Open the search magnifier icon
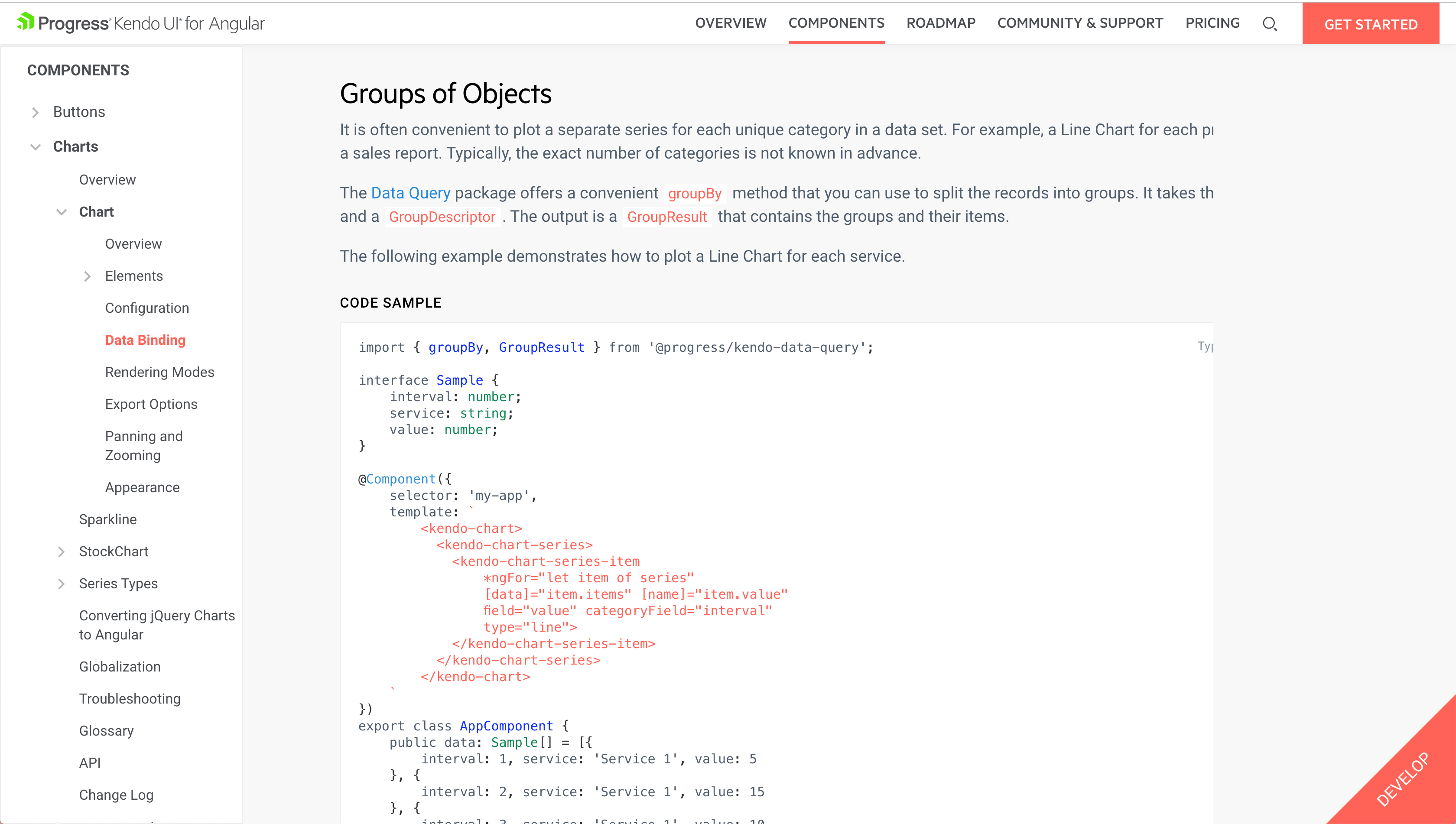Screen dimensions: 1456x824 [x=1270, y=24]
